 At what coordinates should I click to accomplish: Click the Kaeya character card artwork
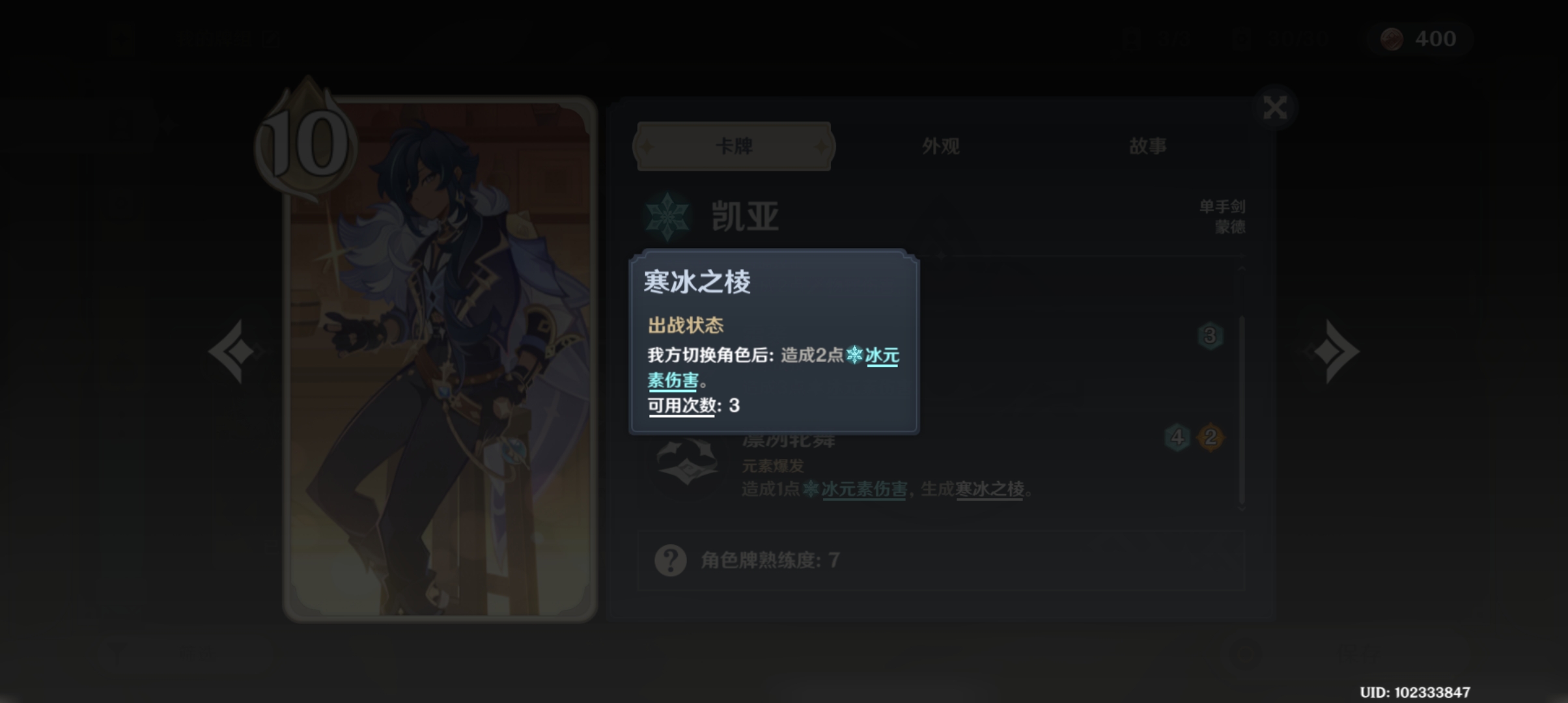click(x=440, y=359)
